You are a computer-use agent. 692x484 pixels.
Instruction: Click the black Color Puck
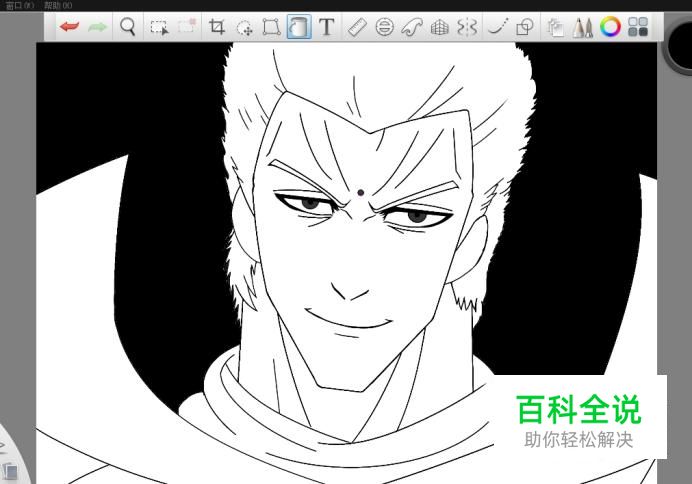click(x=680, y=44)
